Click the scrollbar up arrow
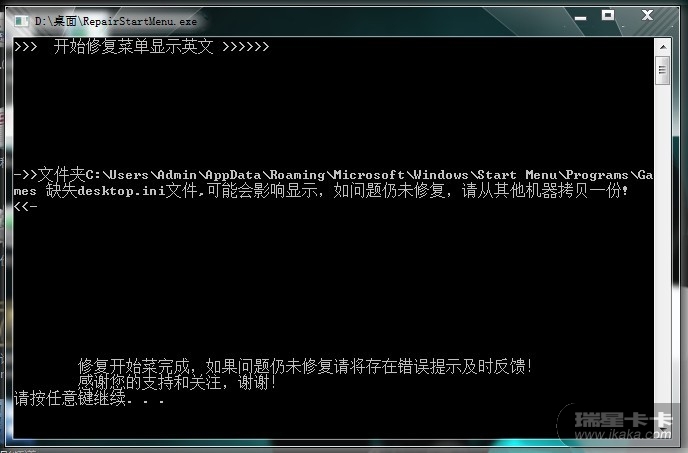688x453 pixels. pyautogui.click(x=663, y=47)
